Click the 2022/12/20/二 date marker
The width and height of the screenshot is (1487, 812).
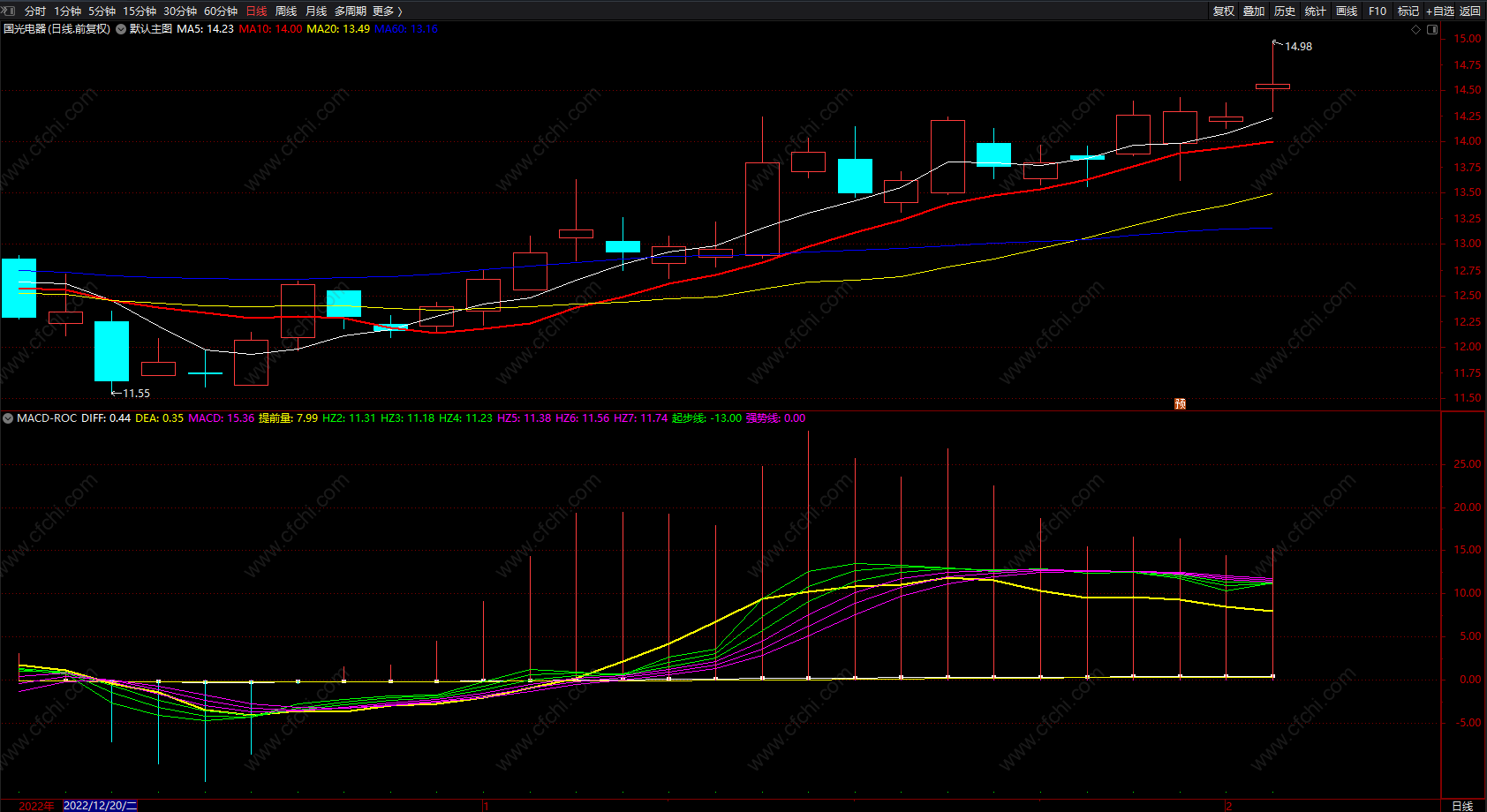click(100, 806)
